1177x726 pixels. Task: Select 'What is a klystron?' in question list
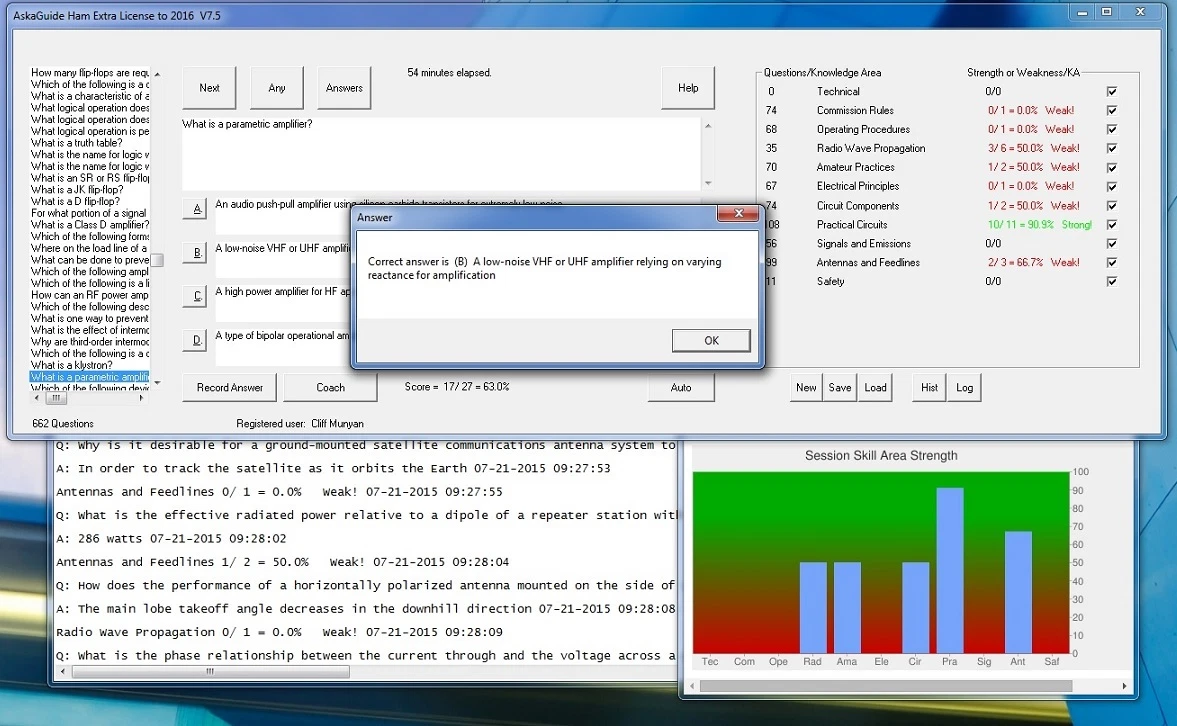point(72,365)
